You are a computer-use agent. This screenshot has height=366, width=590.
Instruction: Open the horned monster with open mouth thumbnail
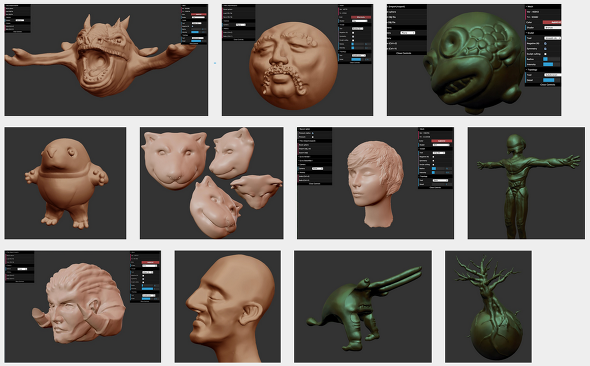coord(106,60)
